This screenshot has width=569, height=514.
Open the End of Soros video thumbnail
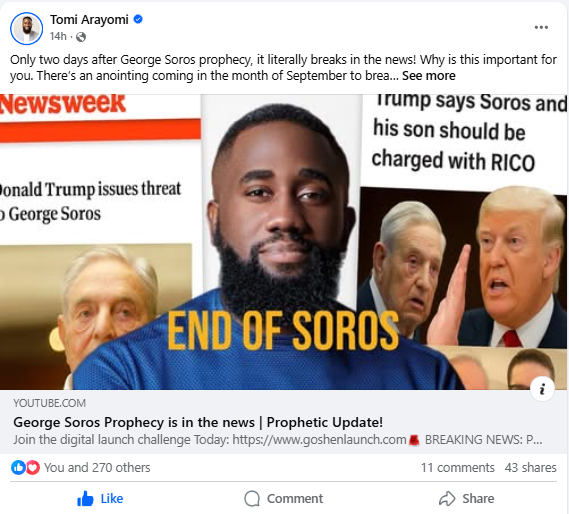pos(283,242)
